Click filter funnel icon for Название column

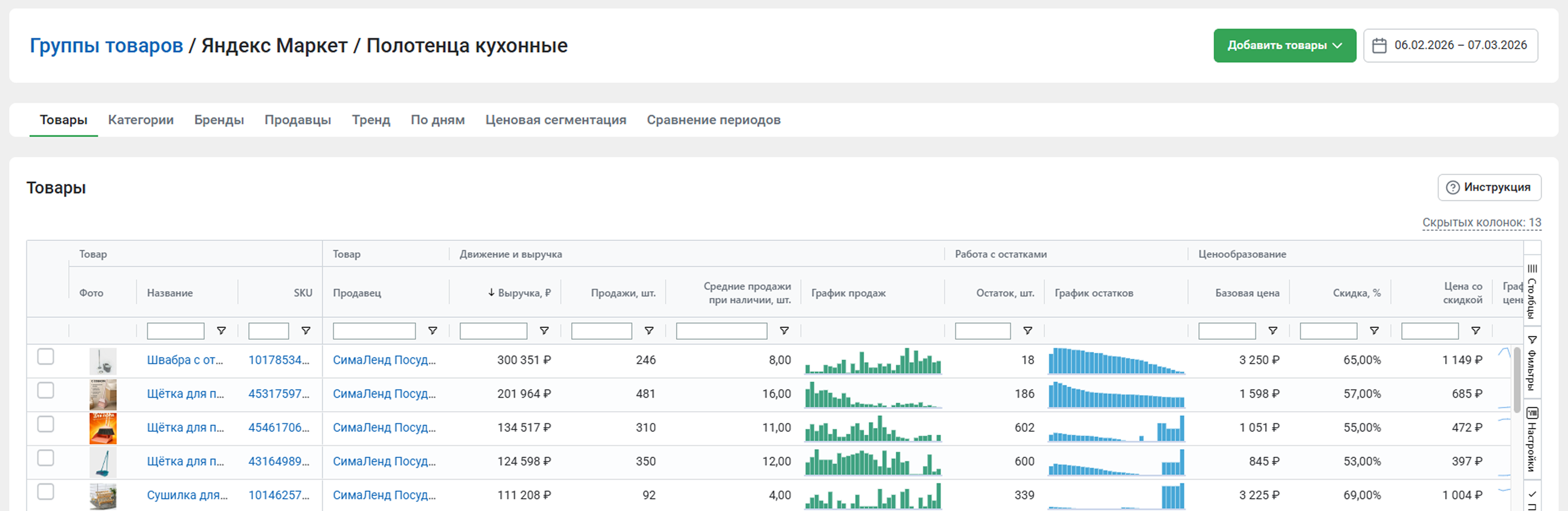coord(221,331)
